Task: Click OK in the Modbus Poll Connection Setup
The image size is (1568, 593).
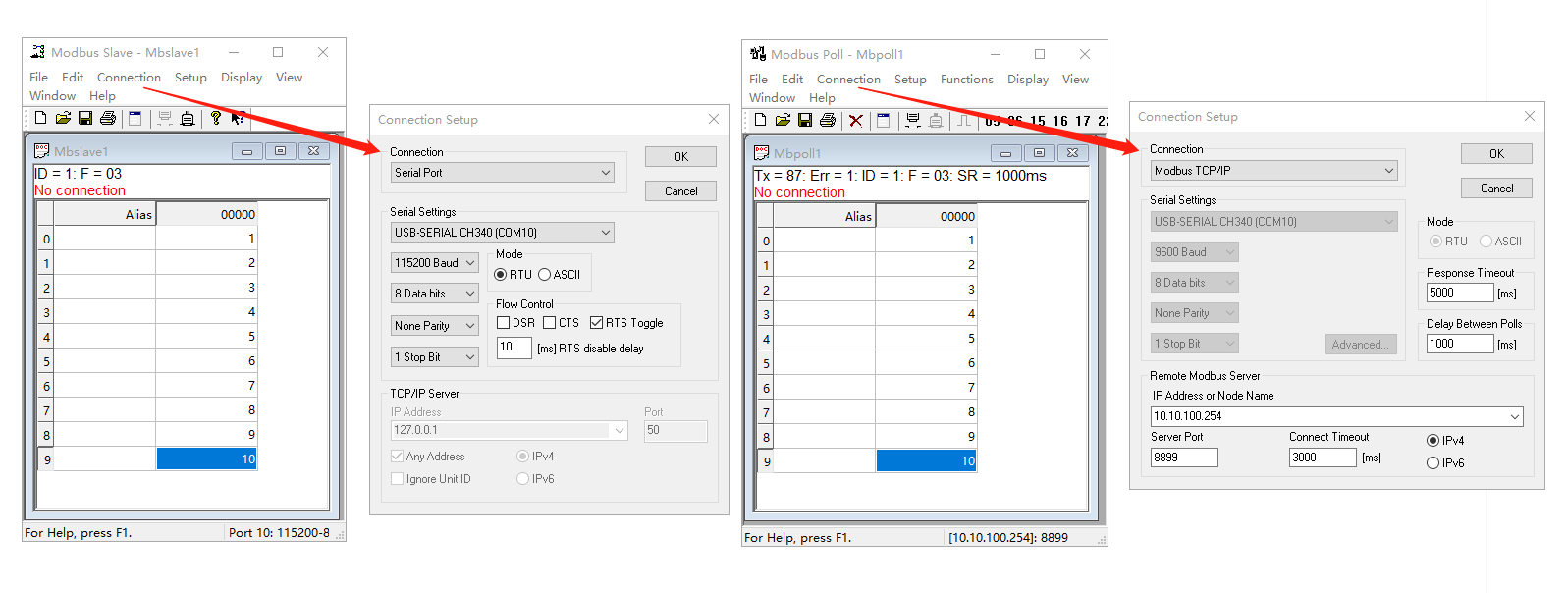Action: point(1495,154)
